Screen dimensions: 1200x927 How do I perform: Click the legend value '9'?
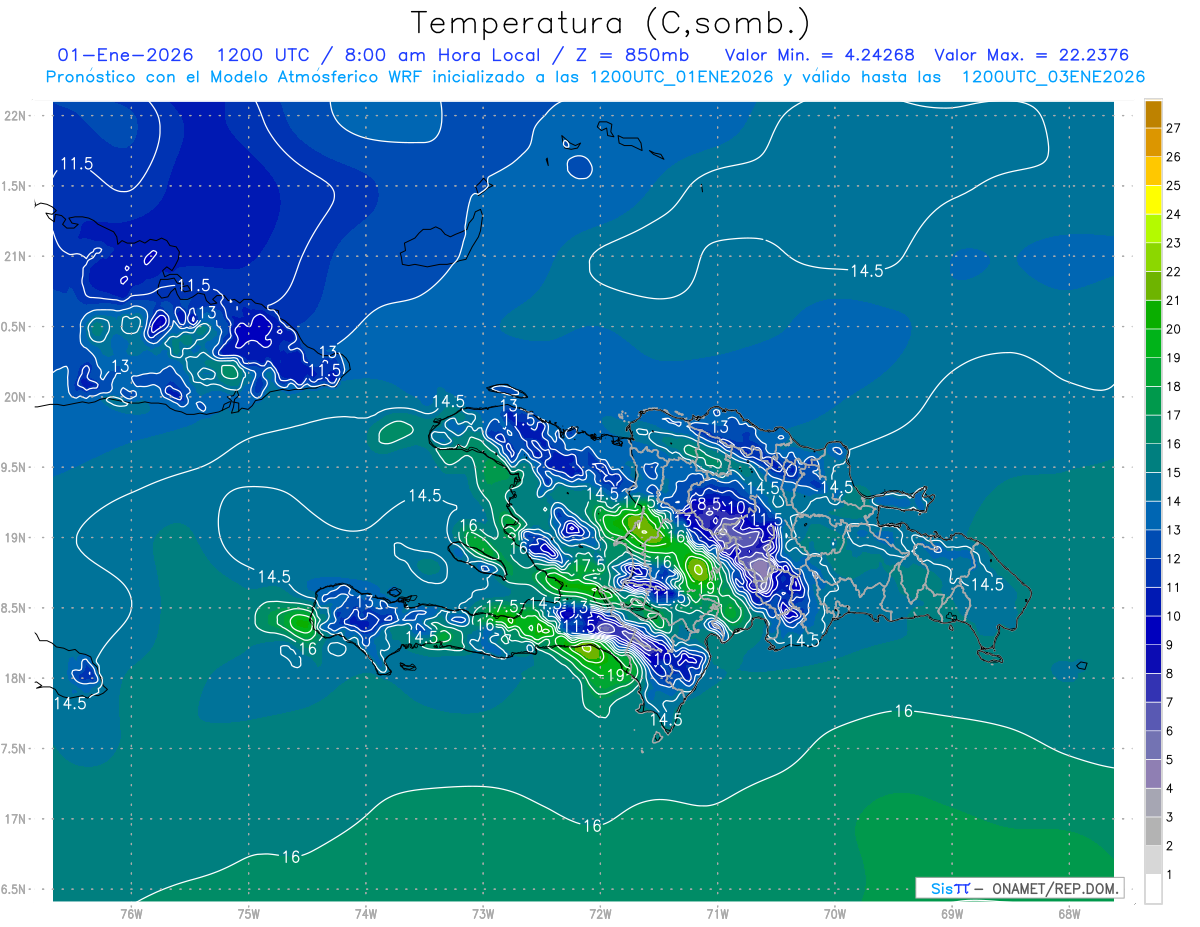[1170, 645]
